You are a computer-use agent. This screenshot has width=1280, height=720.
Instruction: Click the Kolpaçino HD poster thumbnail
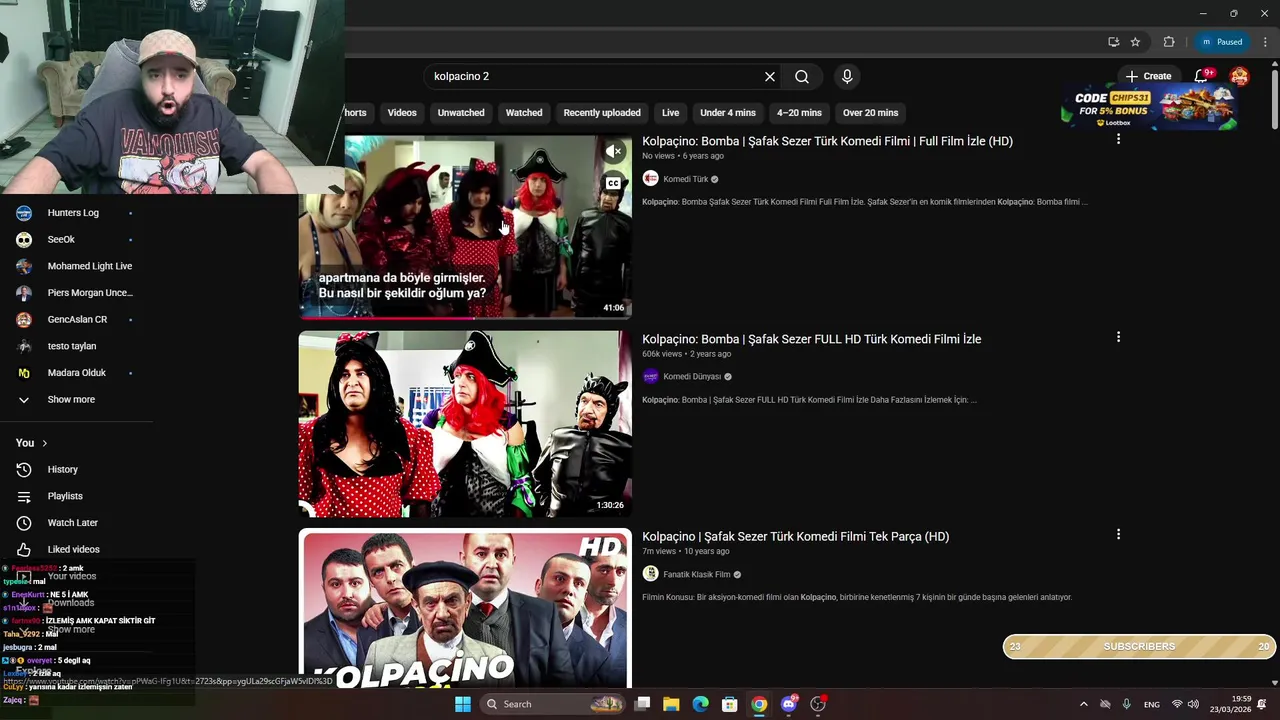coord(465,608)
